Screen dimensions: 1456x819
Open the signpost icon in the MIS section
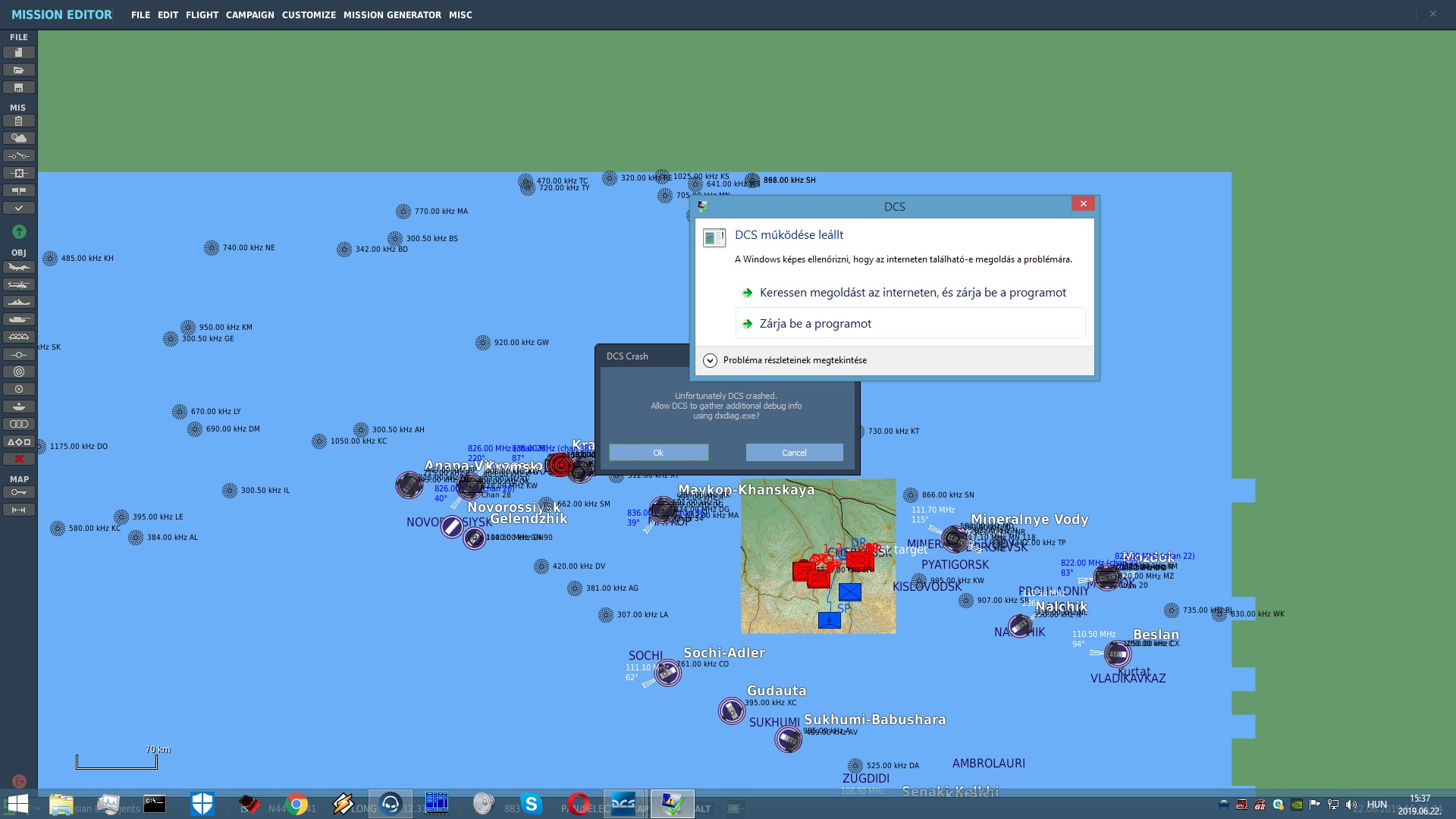(x=19, y=190)
